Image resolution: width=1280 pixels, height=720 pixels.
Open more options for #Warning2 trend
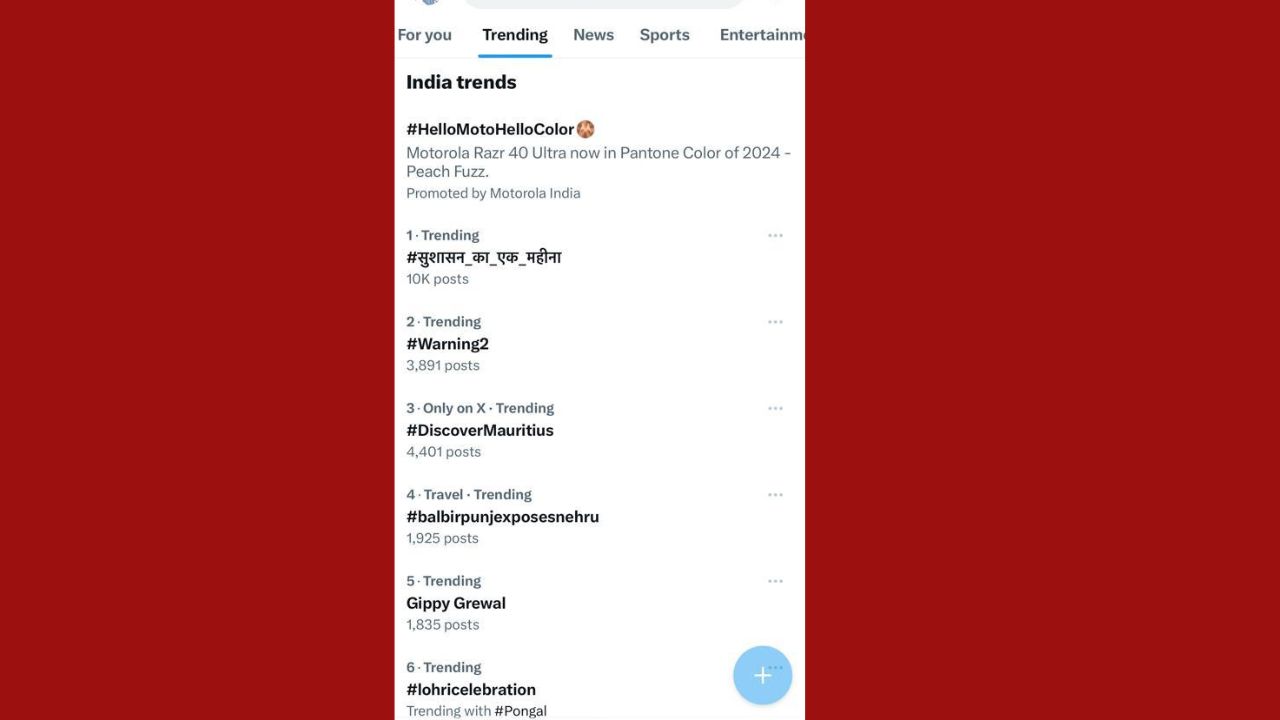click(775, 322)
